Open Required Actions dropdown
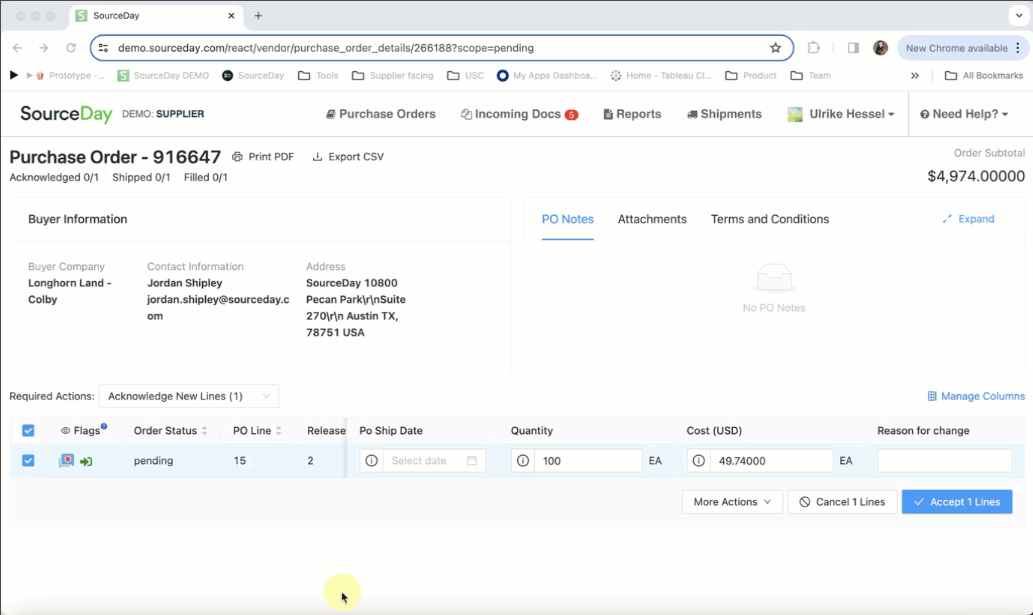Image resolution: width=1033 pixels, height=615 pixels. click(189, 396)
